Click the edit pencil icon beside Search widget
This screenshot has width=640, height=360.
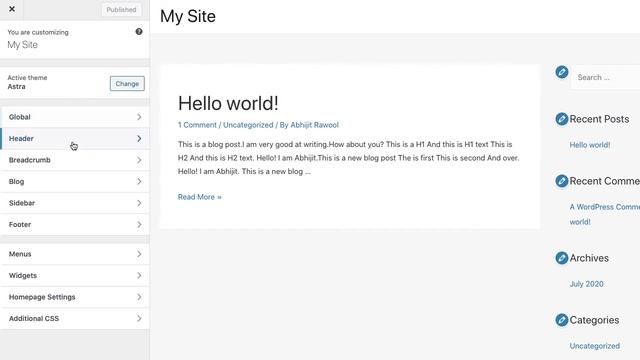click(562, 72)
